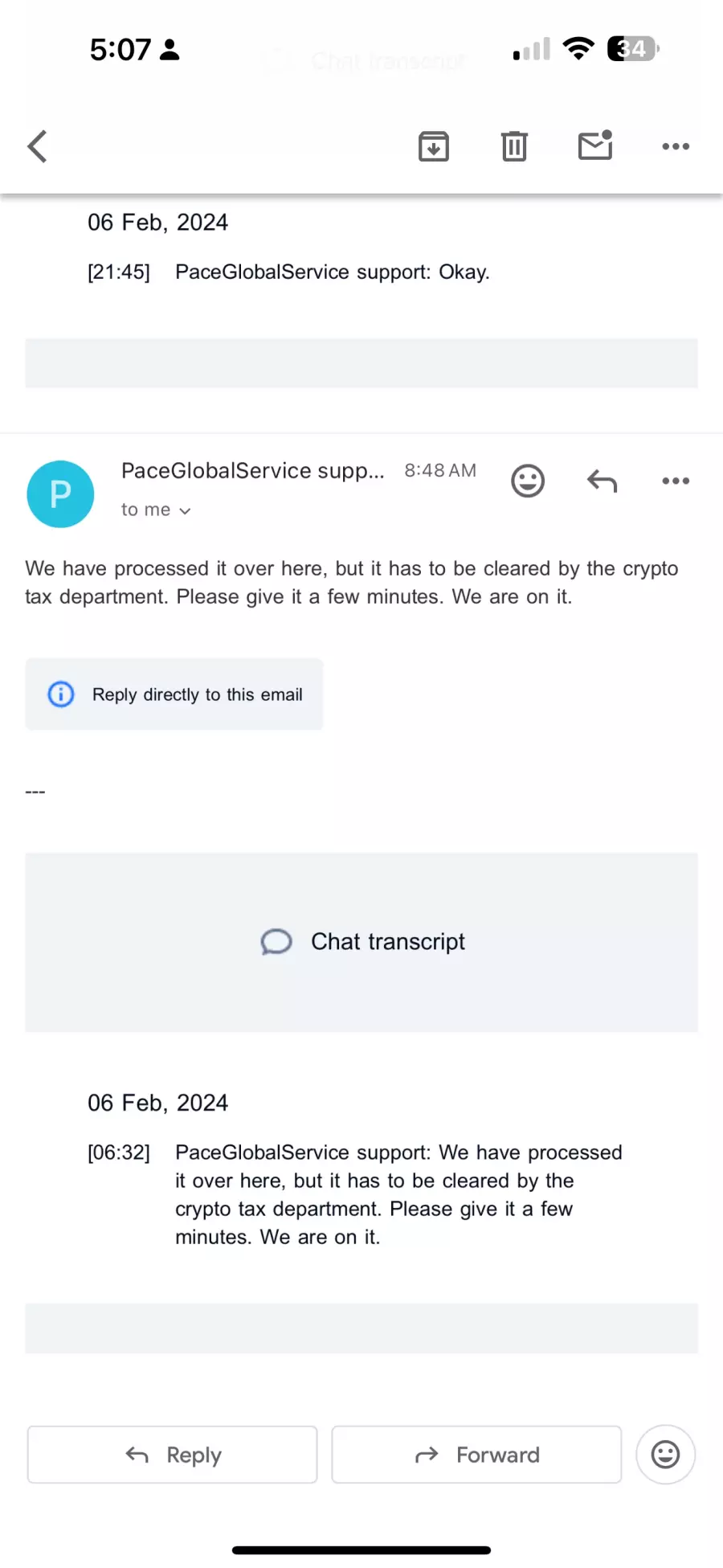Screen dimensions: 723x1568
Task: Expand the 'to me' recipient details
Action: pos(156,510)
